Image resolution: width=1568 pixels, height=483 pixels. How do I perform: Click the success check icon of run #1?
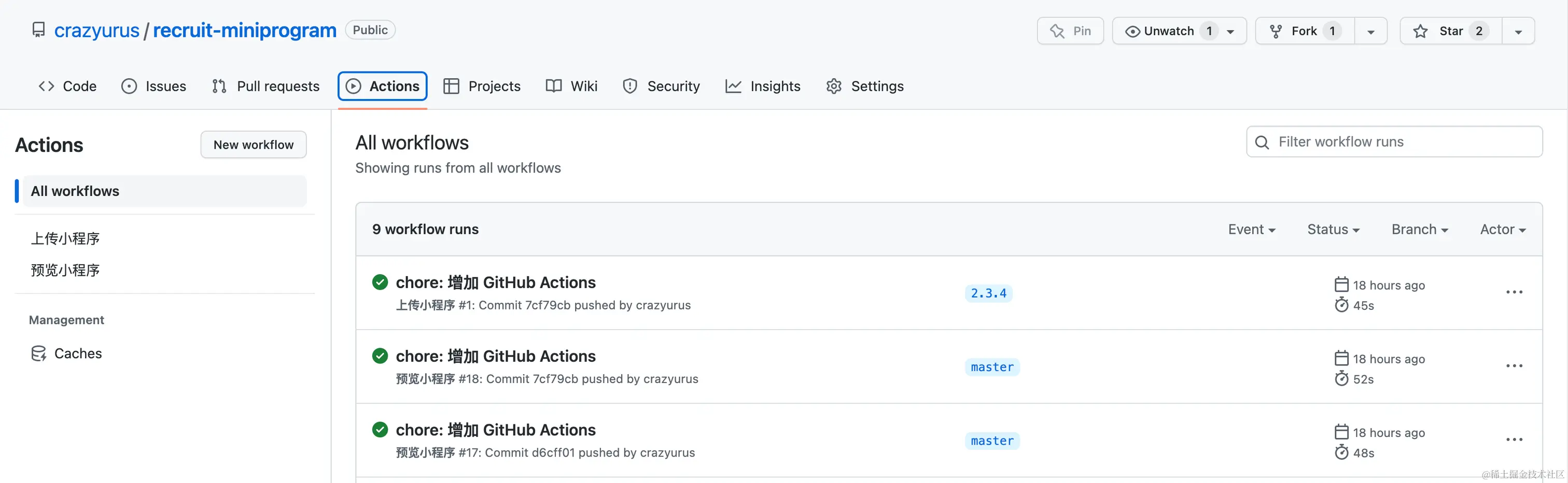point(380,281)
